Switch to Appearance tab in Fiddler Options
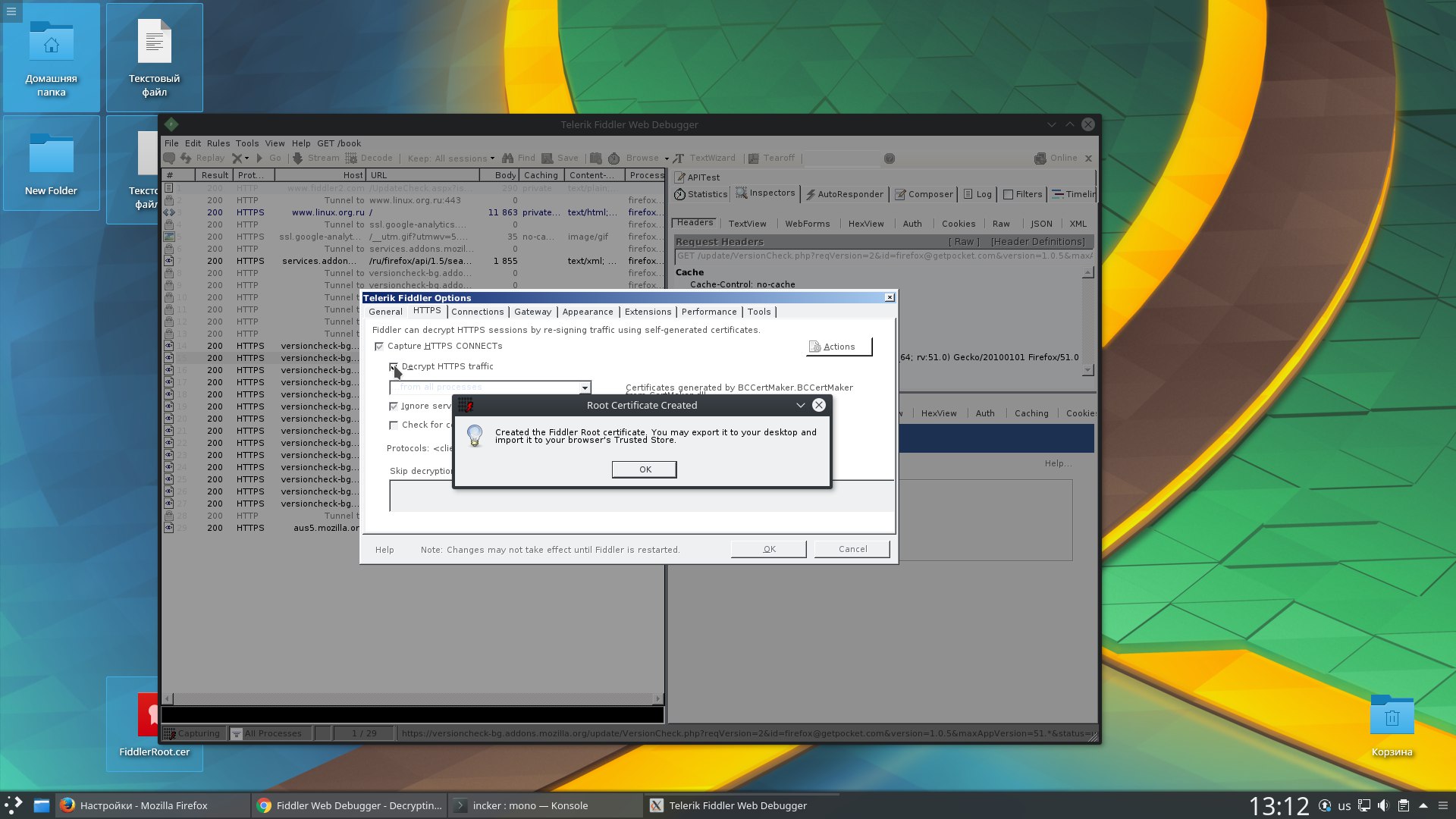Viewport: 1456px width, 819px height. point(587,312)
